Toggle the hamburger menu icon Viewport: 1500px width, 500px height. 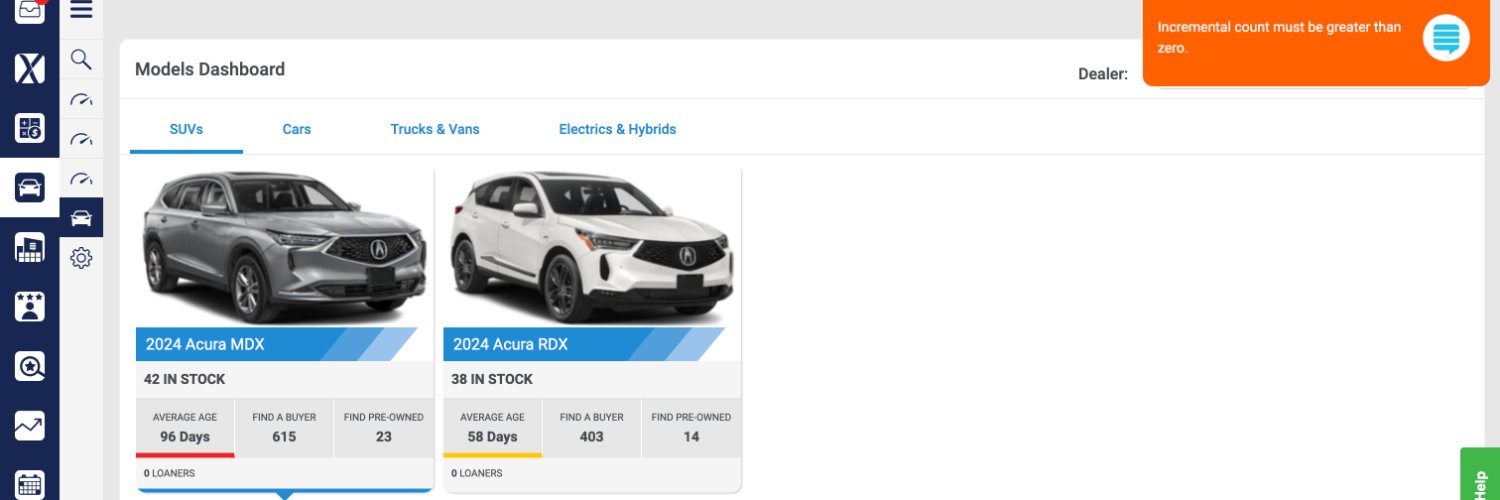tap(81, 10)
